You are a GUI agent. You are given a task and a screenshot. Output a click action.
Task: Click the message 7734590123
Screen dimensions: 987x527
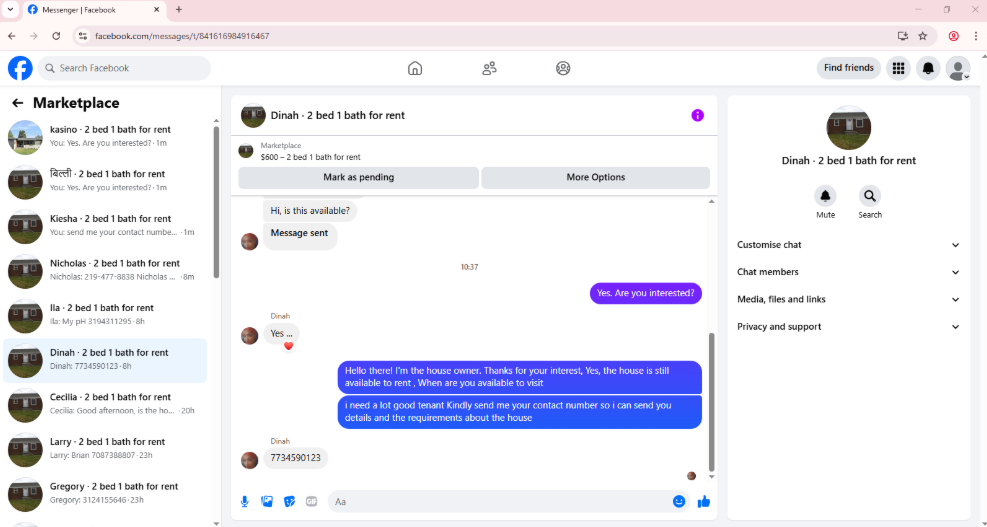[x=295, y=458]
